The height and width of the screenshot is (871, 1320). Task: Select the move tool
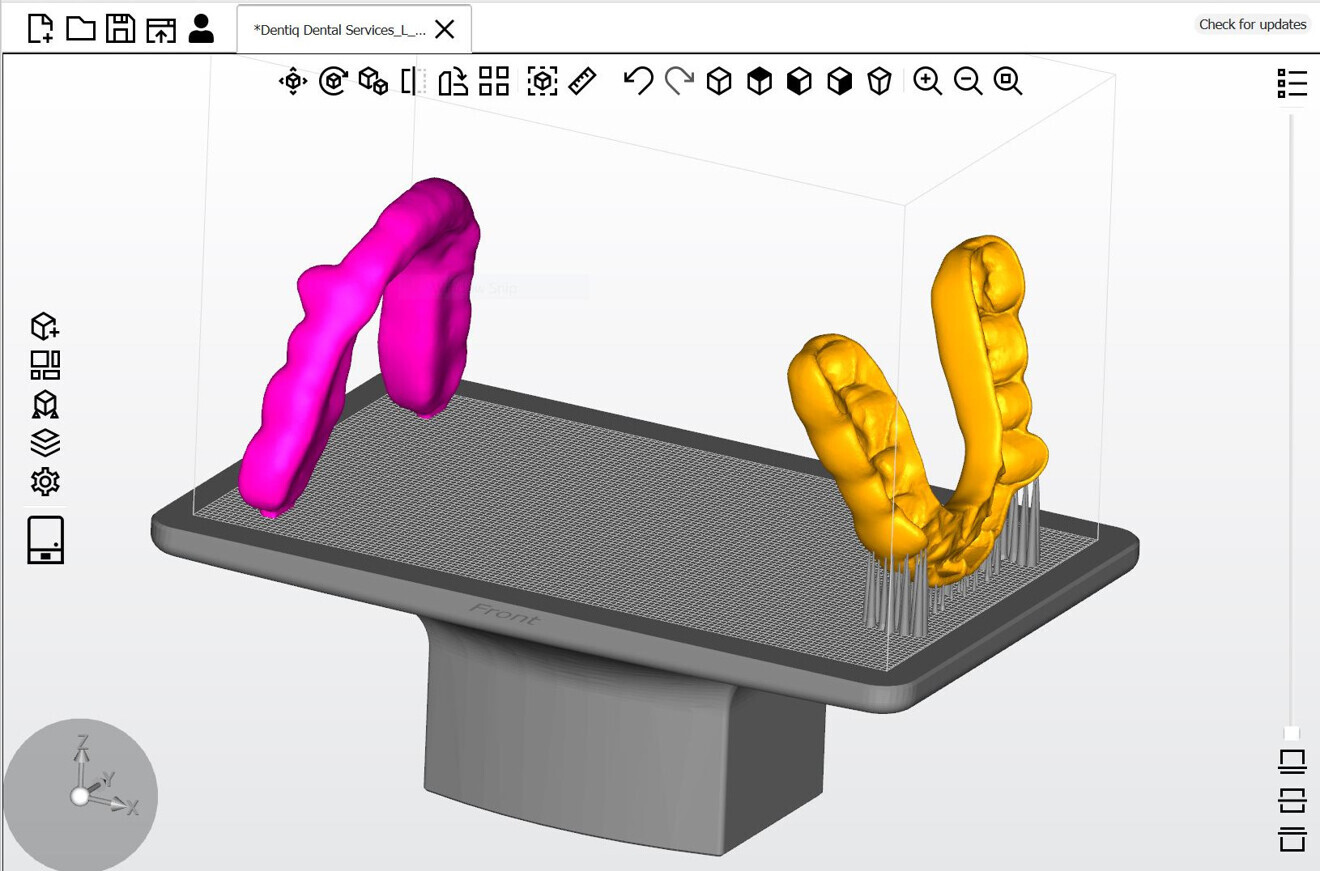pyautogui.click(x=293, y=81)
